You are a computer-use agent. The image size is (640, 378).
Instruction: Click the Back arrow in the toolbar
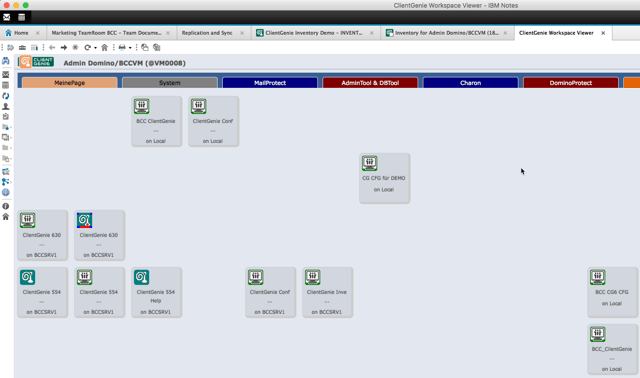52,47
